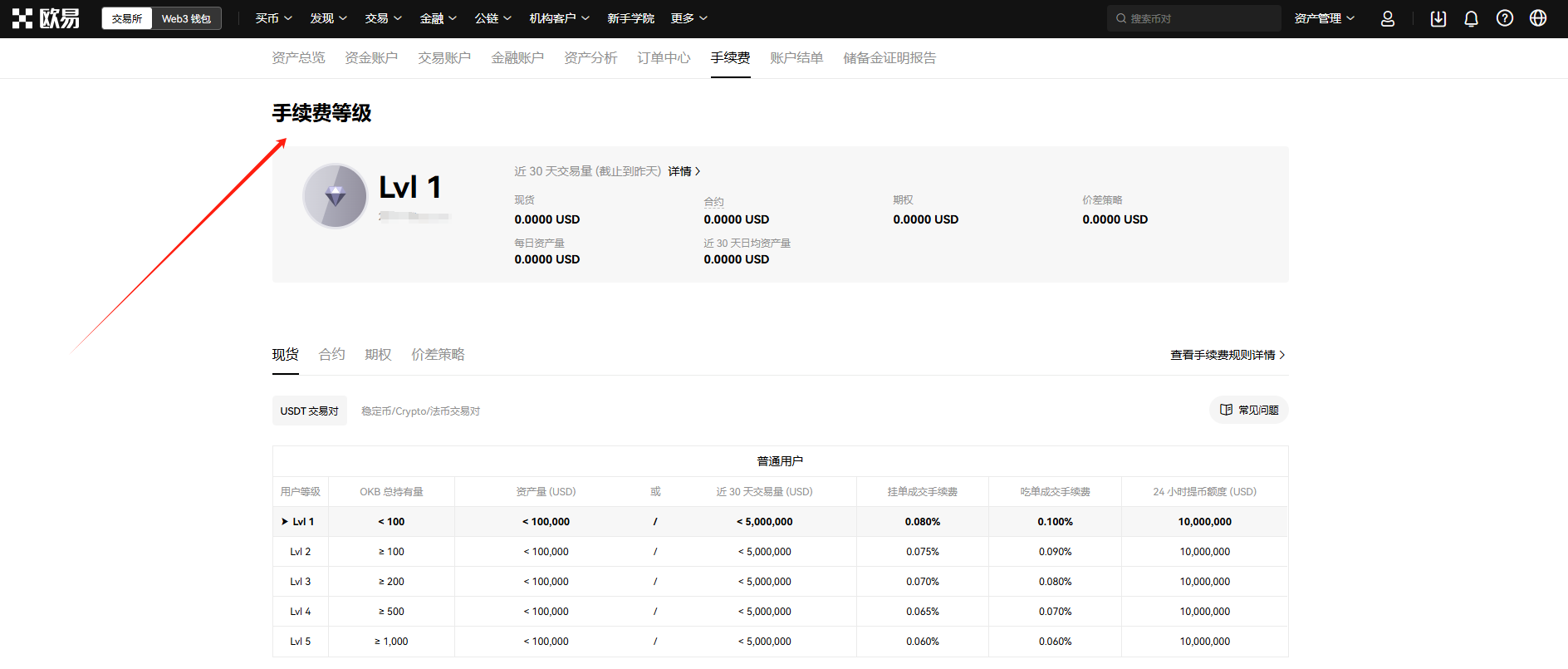
Task: Open the user profile icon
Action: point(1387,18)
